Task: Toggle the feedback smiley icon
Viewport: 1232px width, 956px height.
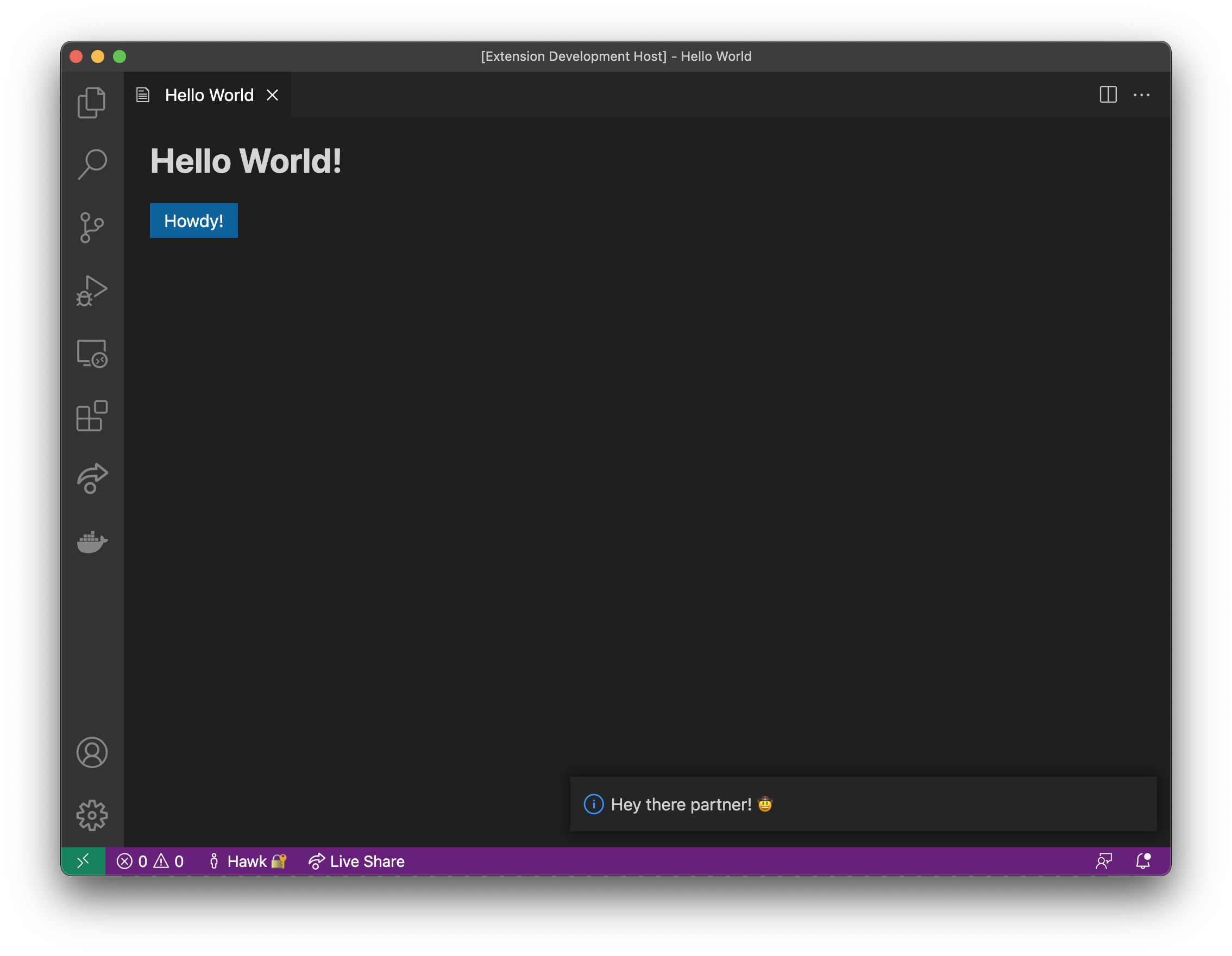Action: pyautogui.click(x=1105, y=861)
